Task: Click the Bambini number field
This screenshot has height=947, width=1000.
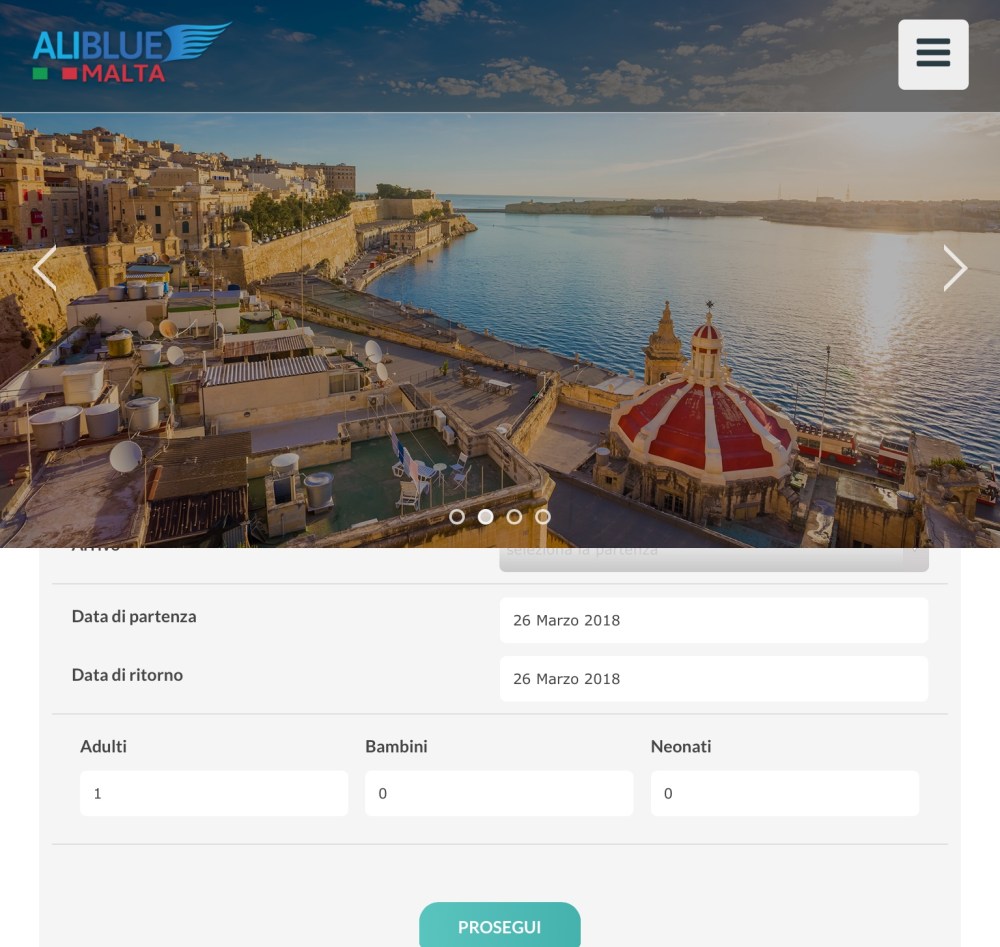Action: (499, 793)
